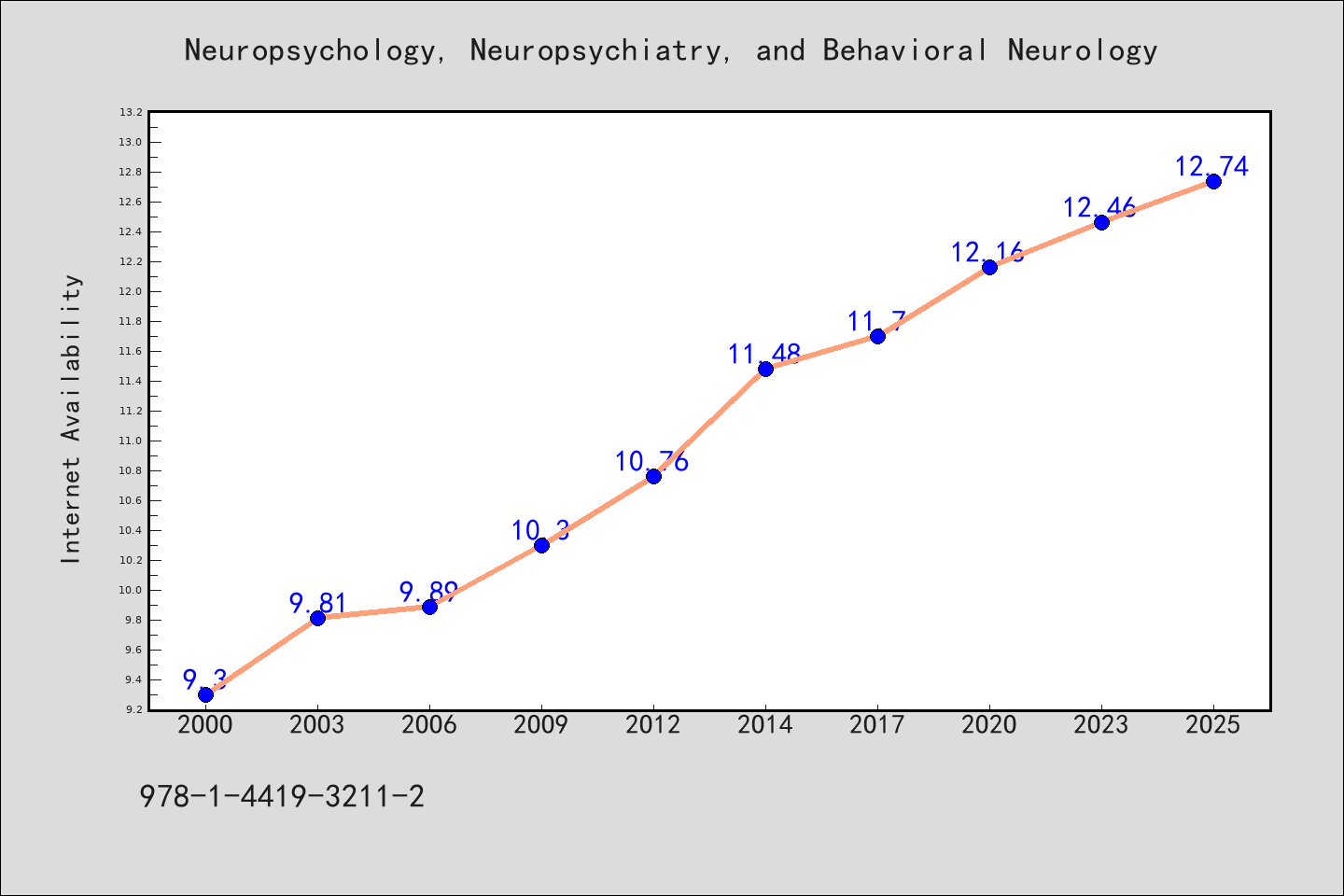Screen dimensions: 1344x896
Task: Click the x-axis label 2012
Action: pos(653,725)
